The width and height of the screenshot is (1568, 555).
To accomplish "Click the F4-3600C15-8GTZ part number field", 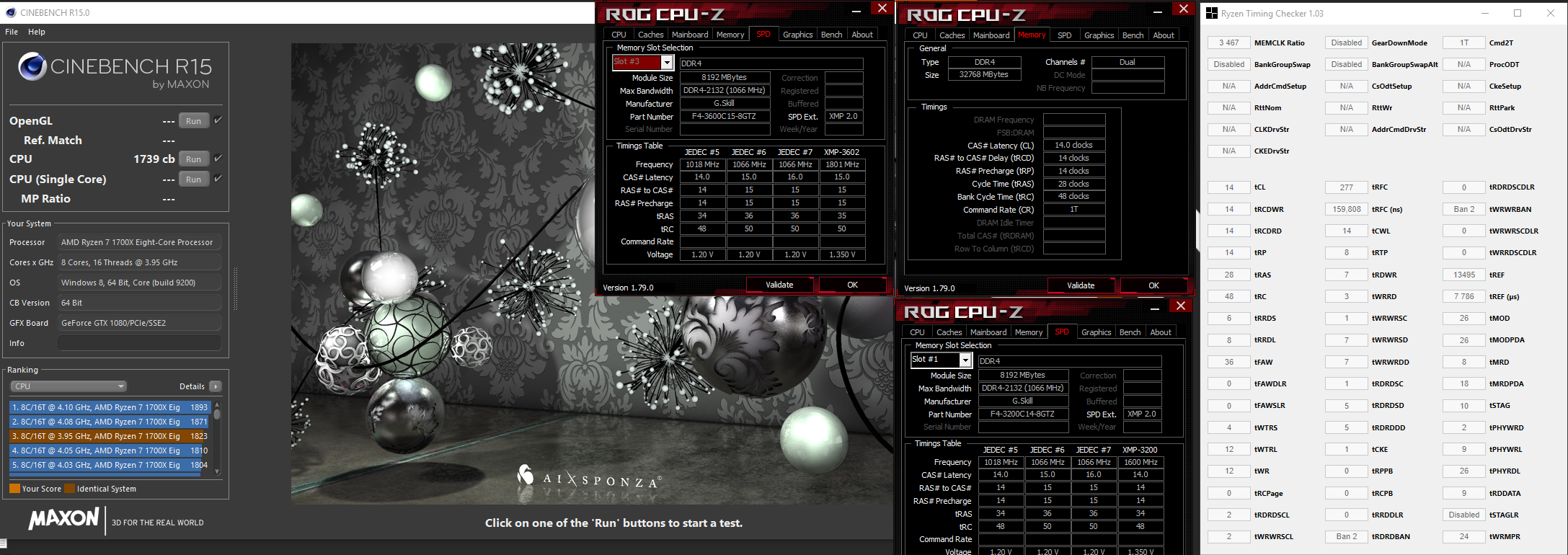I will coord(724,116).
